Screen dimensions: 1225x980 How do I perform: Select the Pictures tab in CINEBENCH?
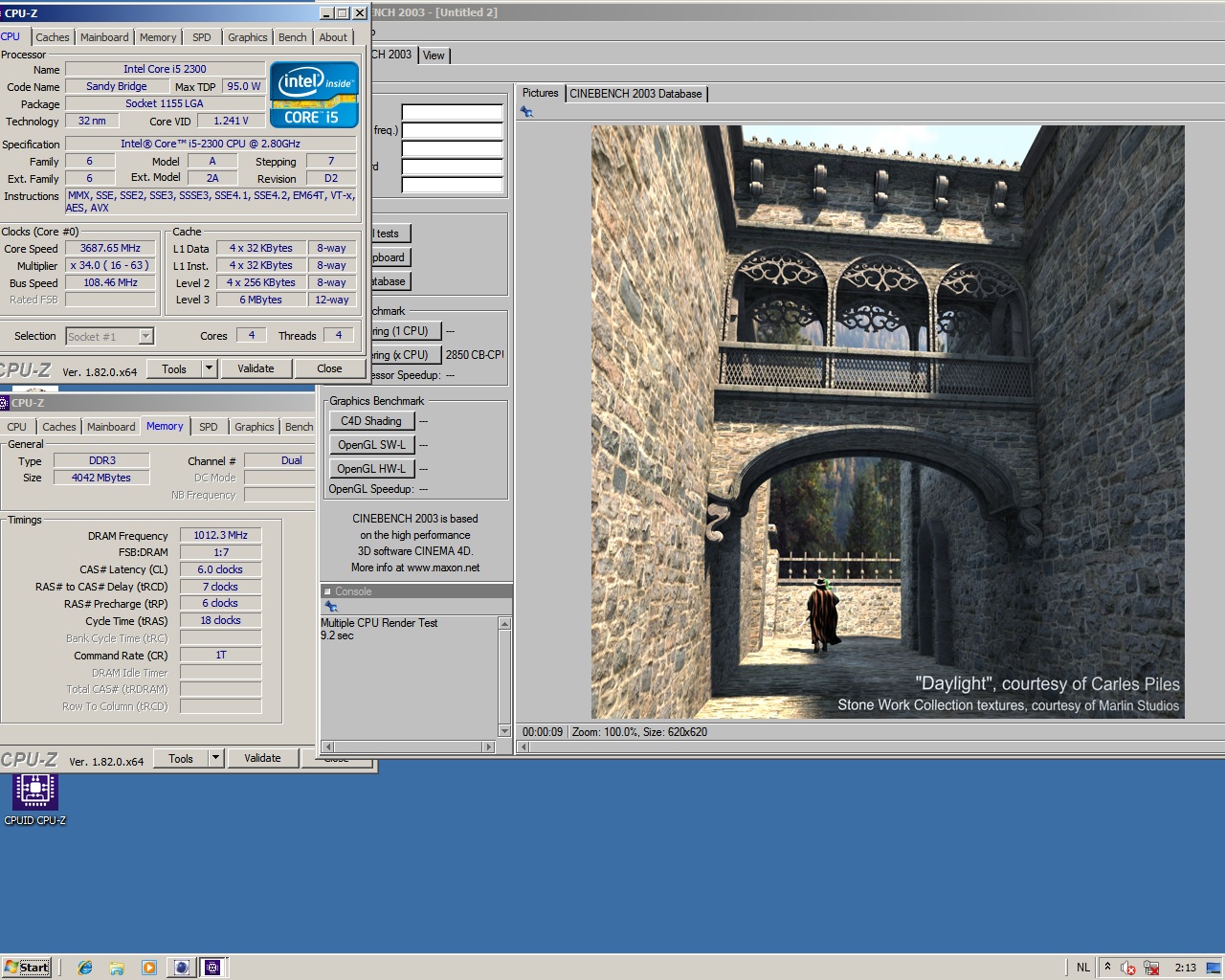(x=540, y=93)
